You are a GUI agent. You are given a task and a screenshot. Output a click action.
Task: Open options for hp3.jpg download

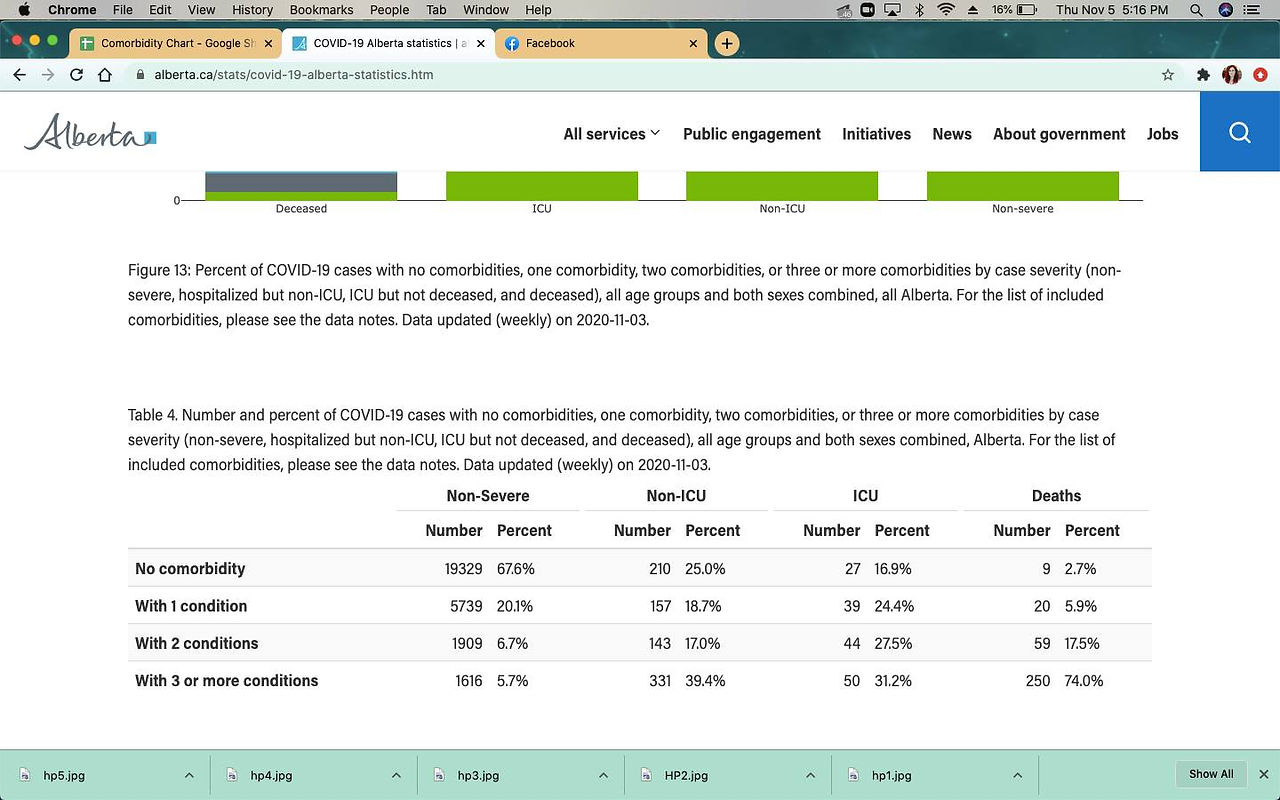(x=603, y=775)
